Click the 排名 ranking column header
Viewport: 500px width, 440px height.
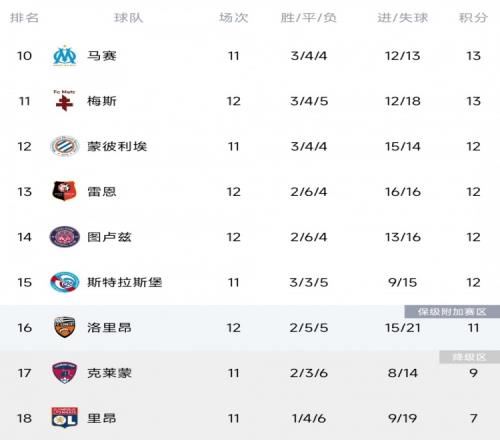point(24,18)
